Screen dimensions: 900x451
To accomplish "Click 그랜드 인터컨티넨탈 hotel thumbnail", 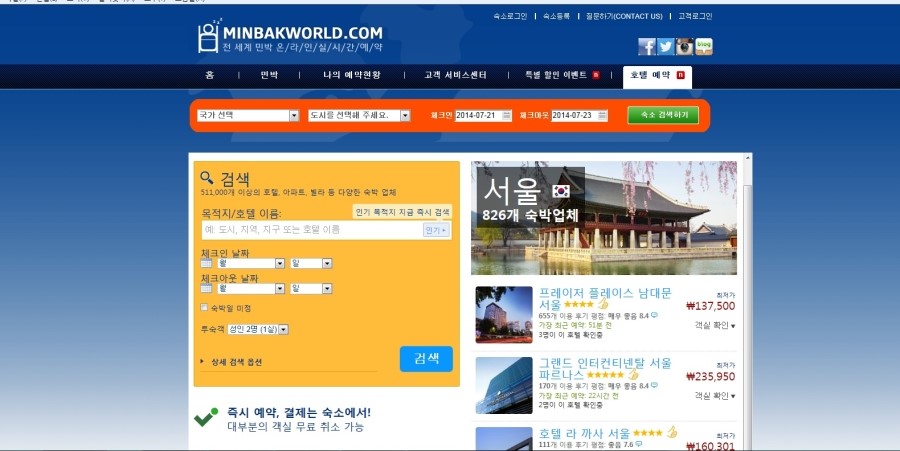I will (504, 385).
